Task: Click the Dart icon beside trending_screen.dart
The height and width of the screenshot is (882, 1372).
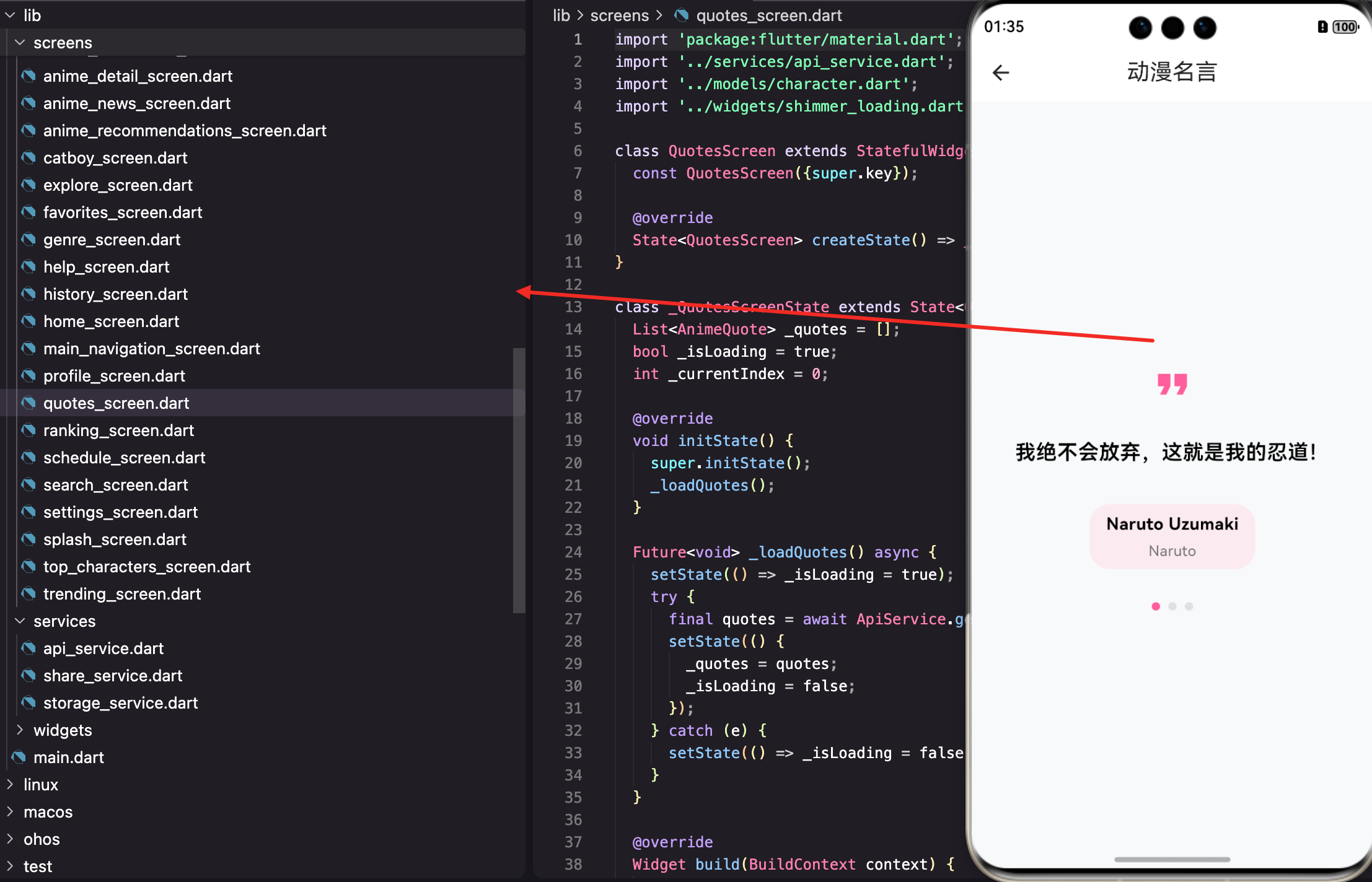Action: pos(29,594)
